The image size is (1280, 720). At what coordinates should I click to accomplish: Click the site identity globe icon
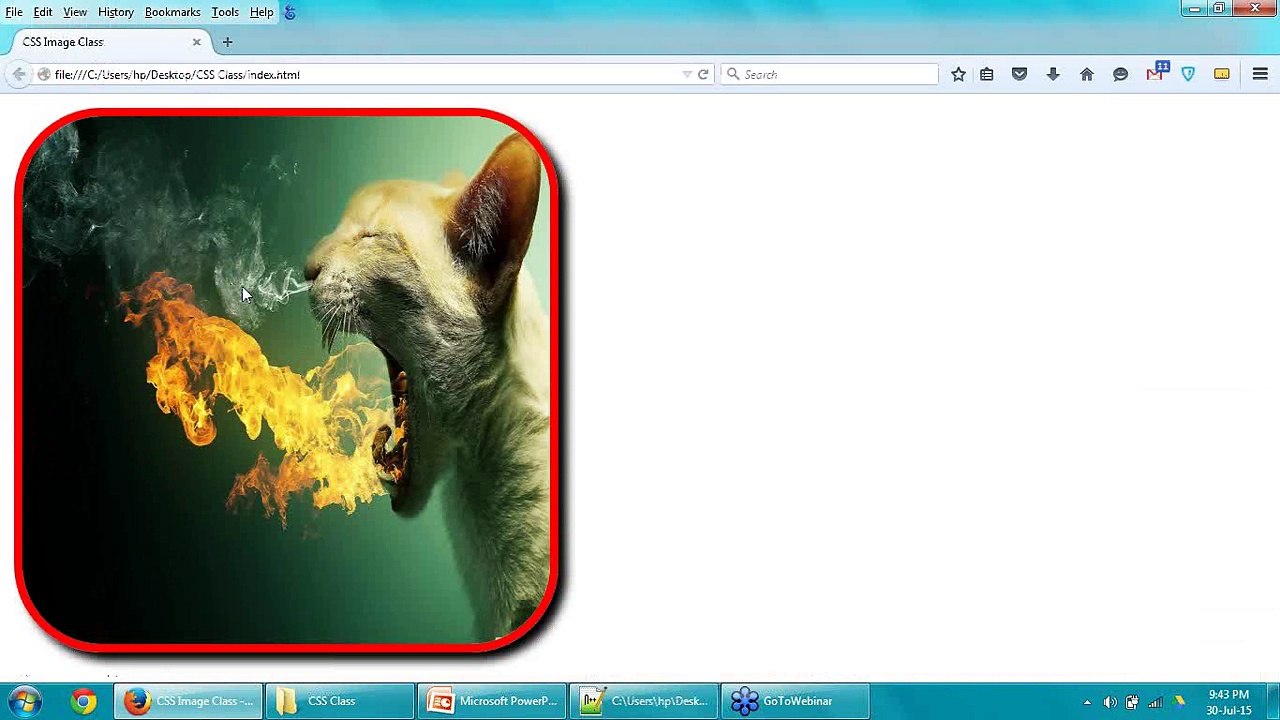[x=44, y=74]
